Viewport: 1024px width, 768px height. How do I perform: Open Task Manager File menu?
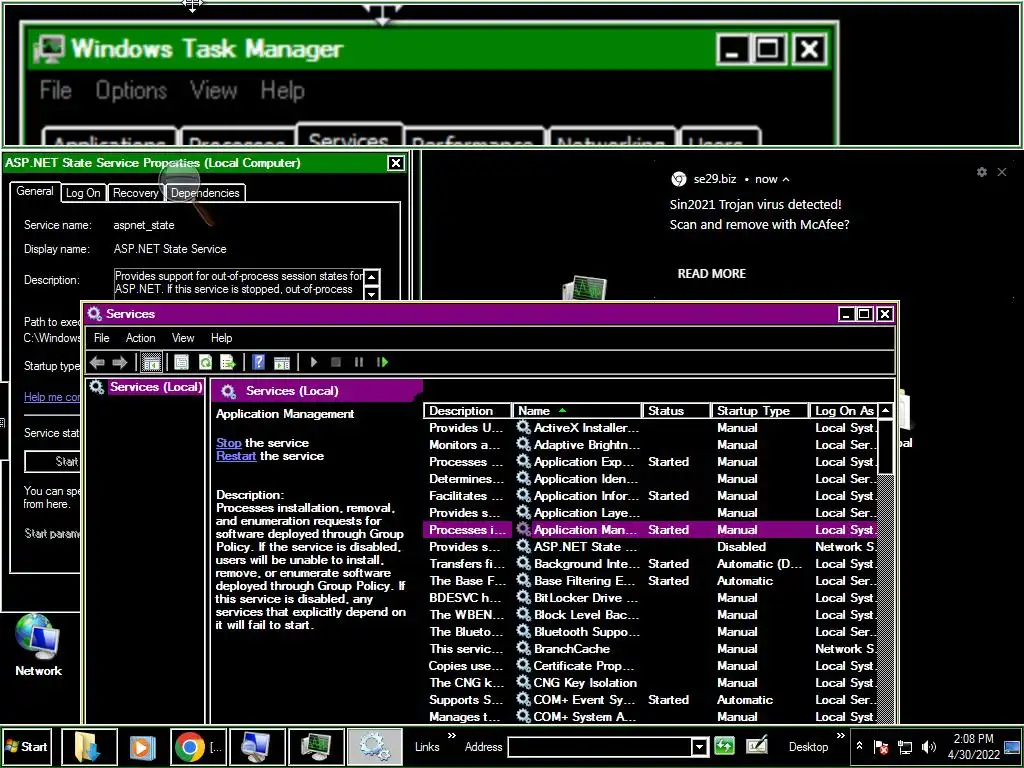click(x=56, y=90)
